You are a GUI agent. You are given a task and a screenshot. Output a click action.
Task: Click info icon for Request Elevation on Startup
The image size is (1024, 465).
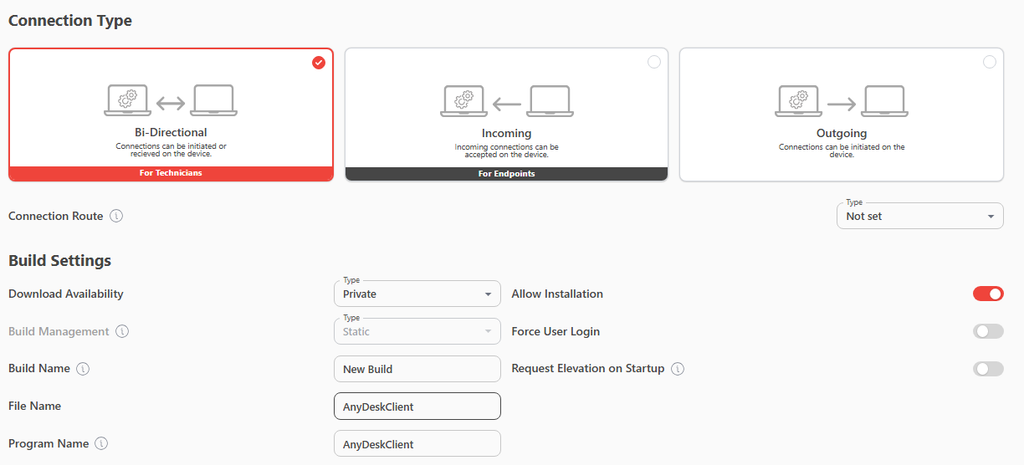point(678,369)
